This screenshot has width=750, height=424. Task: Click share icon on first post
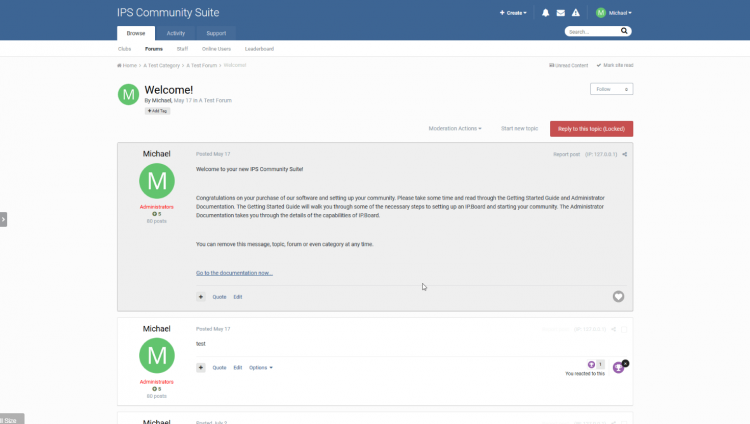[x=625, y=154]
